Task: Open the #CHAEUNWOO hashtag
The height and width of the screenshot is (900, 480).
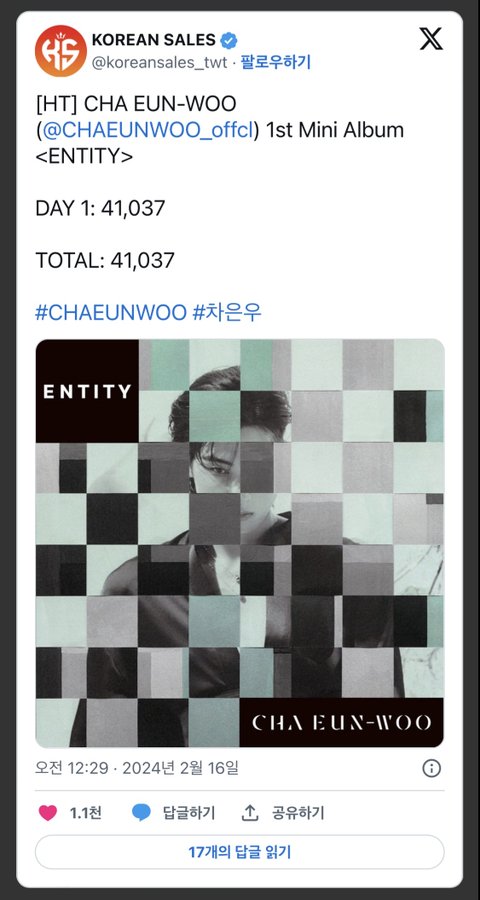Action: [x=111, y=313]
